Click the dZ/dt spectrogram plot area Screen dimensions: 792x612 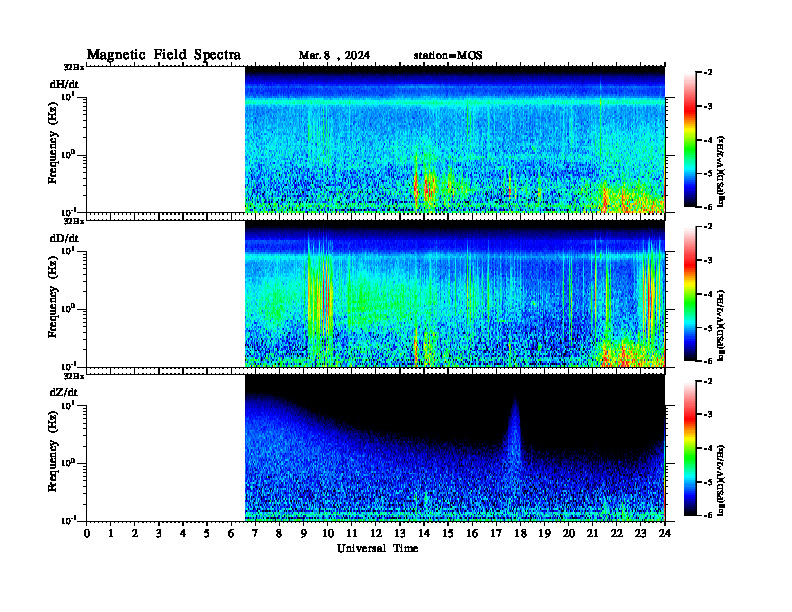tap(455, 447)
